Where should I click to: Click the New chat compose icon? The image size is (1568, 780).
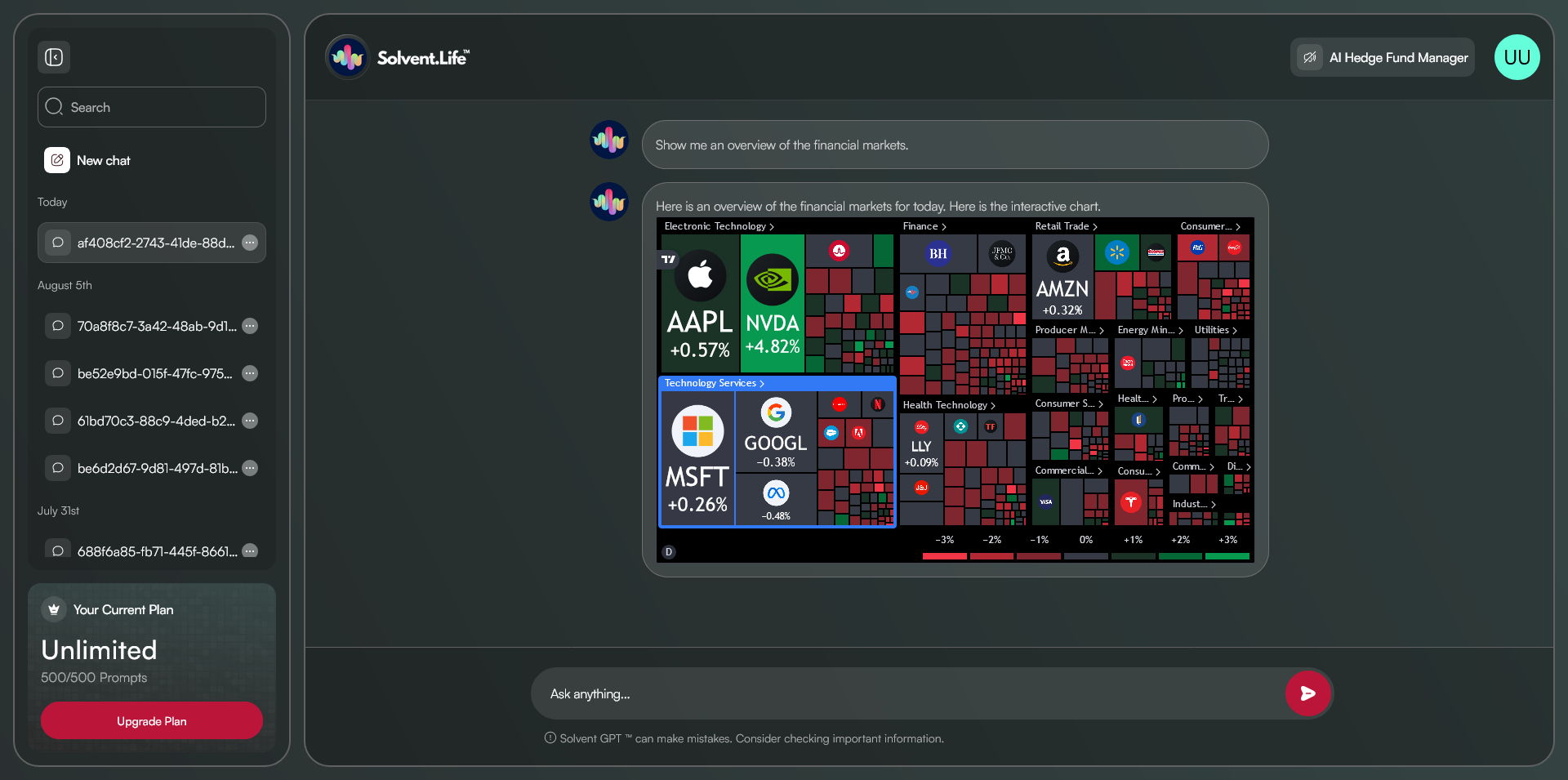pyautogui.click(x=57, y=160)
